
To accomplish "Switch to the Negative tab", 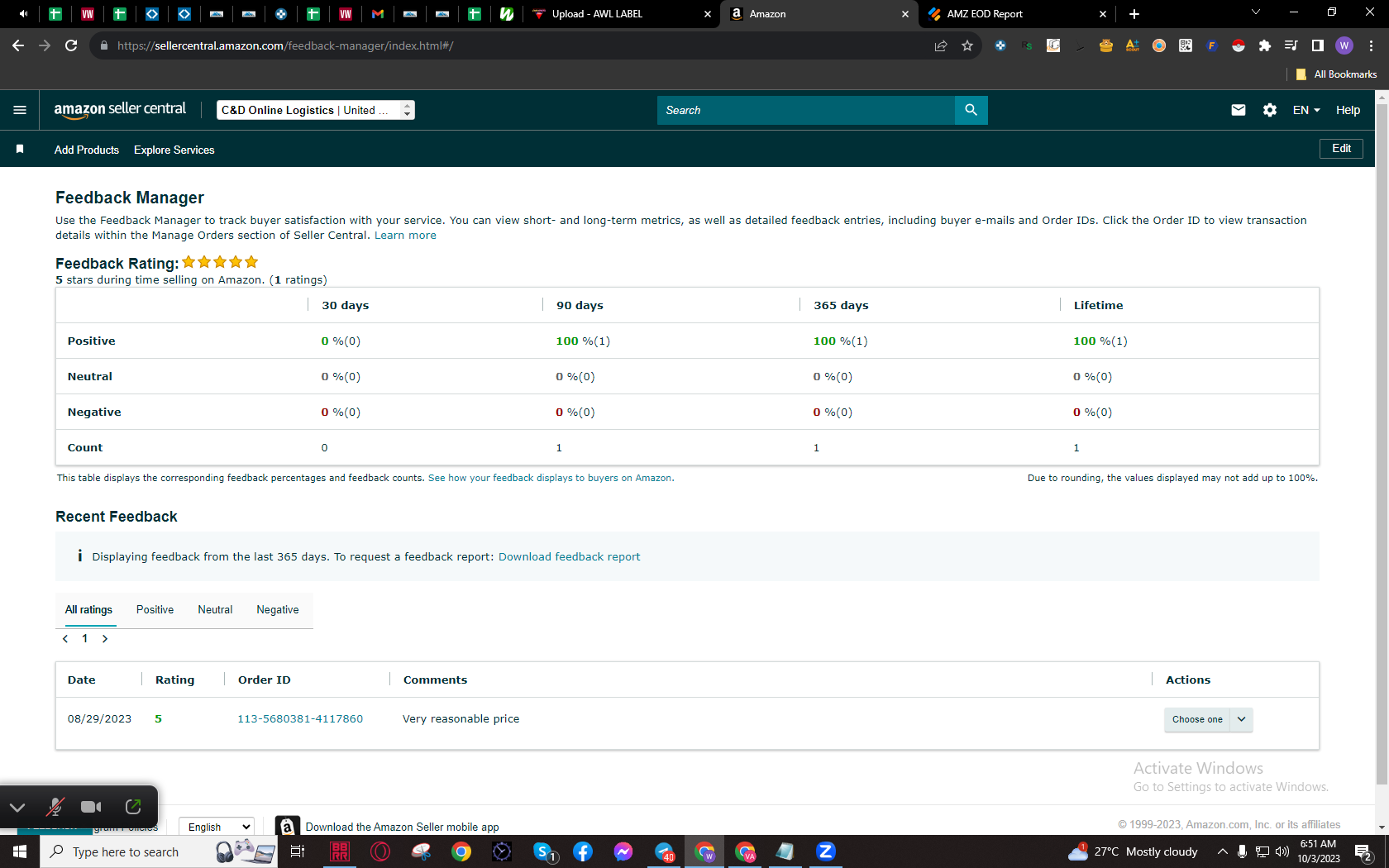I will (x=278, y=610).
